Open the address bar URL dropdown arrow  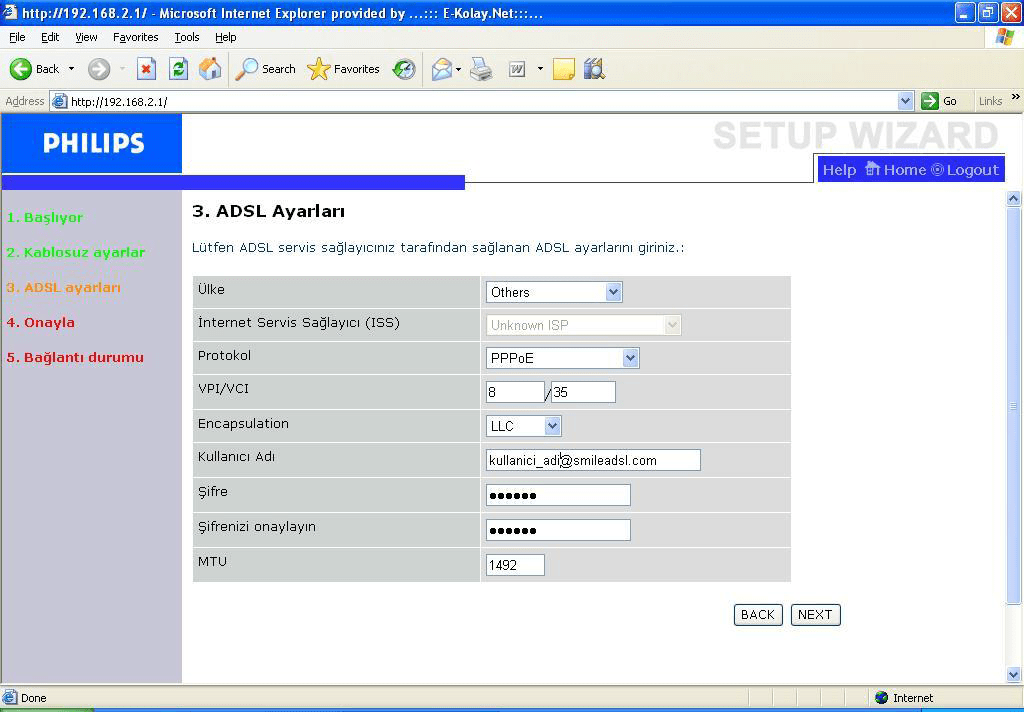[905, 101]
